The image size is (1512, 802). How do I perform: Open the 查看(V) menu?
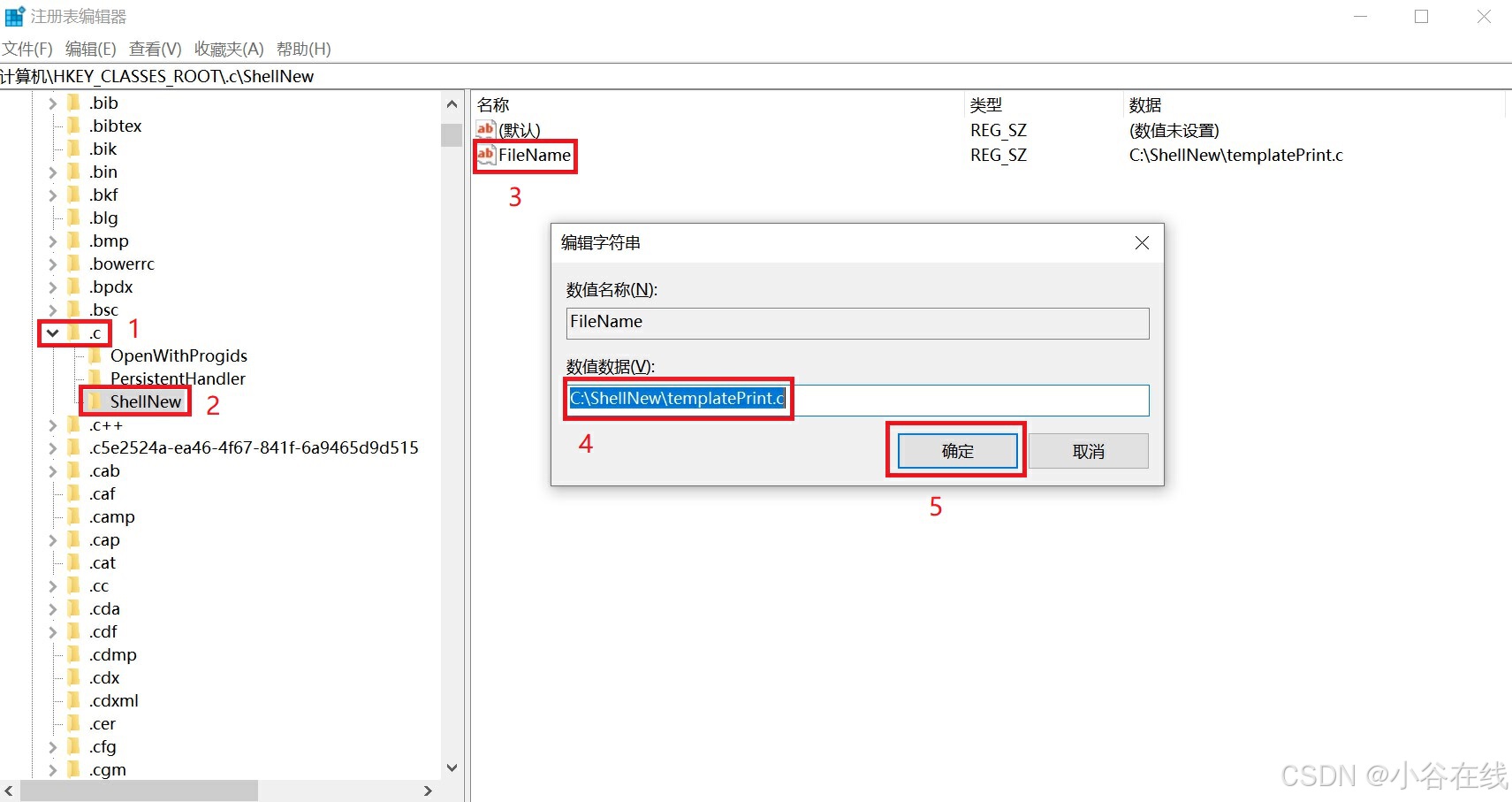156,49
